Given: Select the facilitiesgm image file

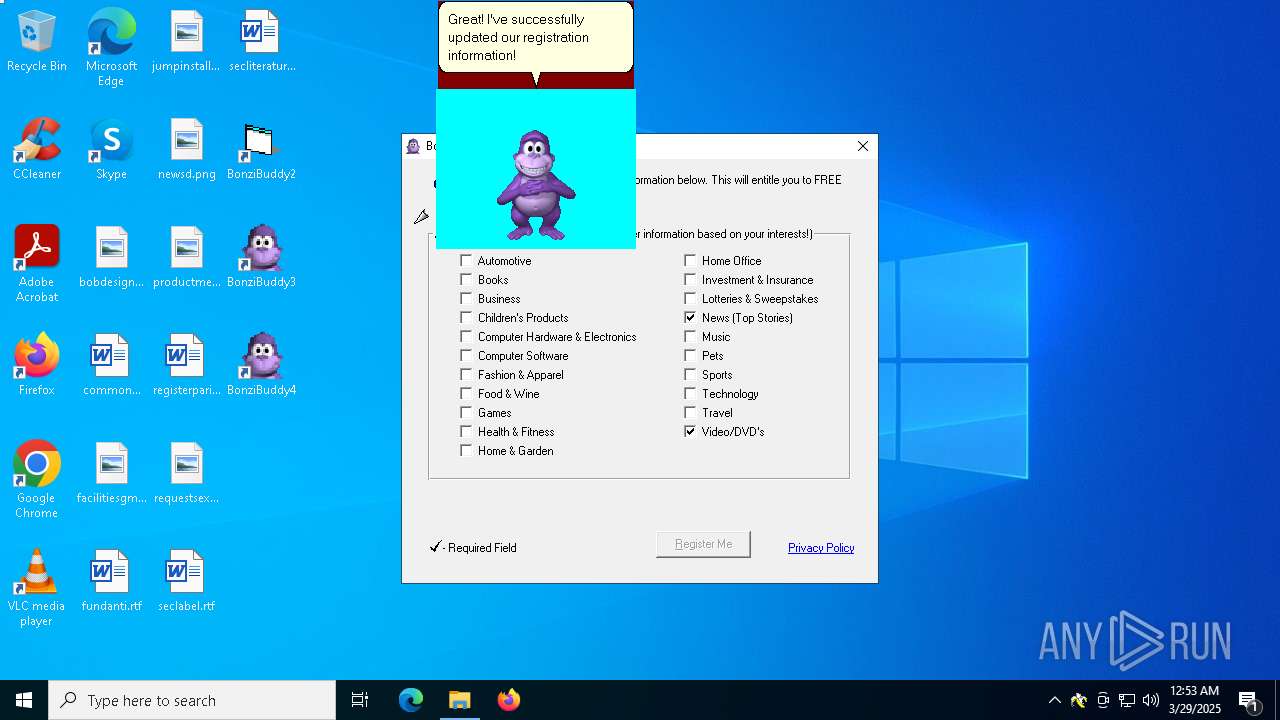Looking at the screenshot, I should click(111, 474).
